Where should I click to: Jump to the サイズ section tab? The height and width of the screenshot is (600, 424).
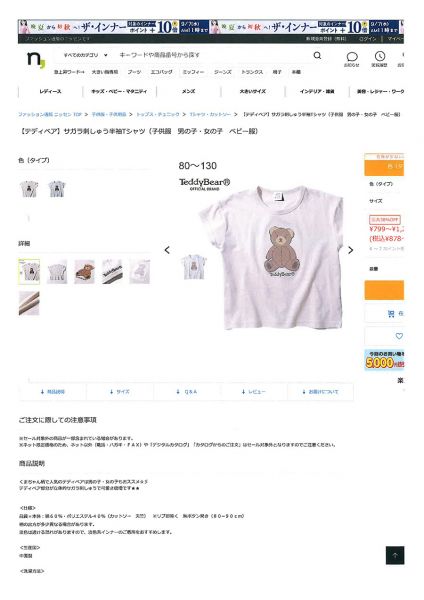(x=120, y=392)
